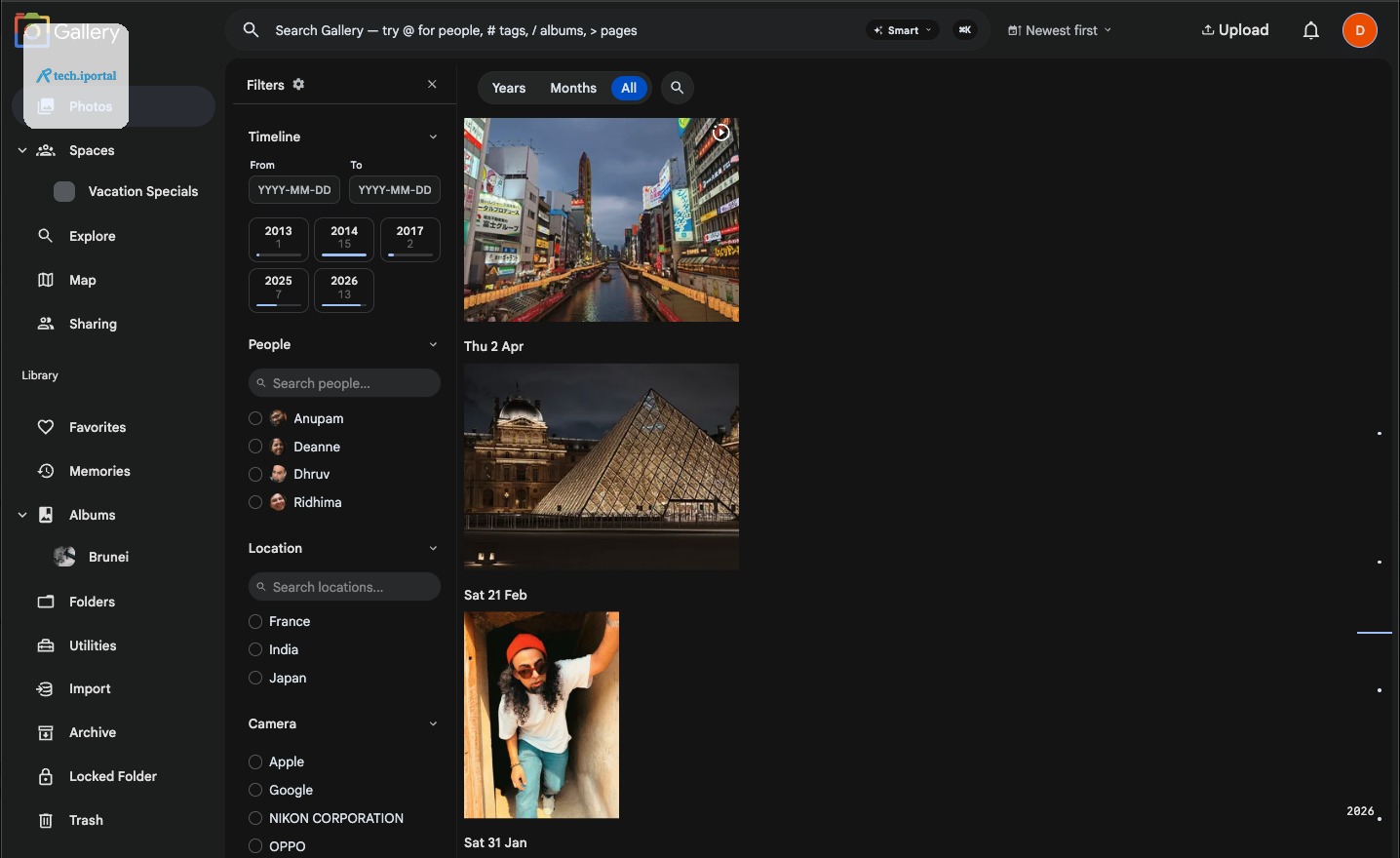Collapse the Timeline filter section
The image size is (1400, 858).
click(x=434, y=136)
